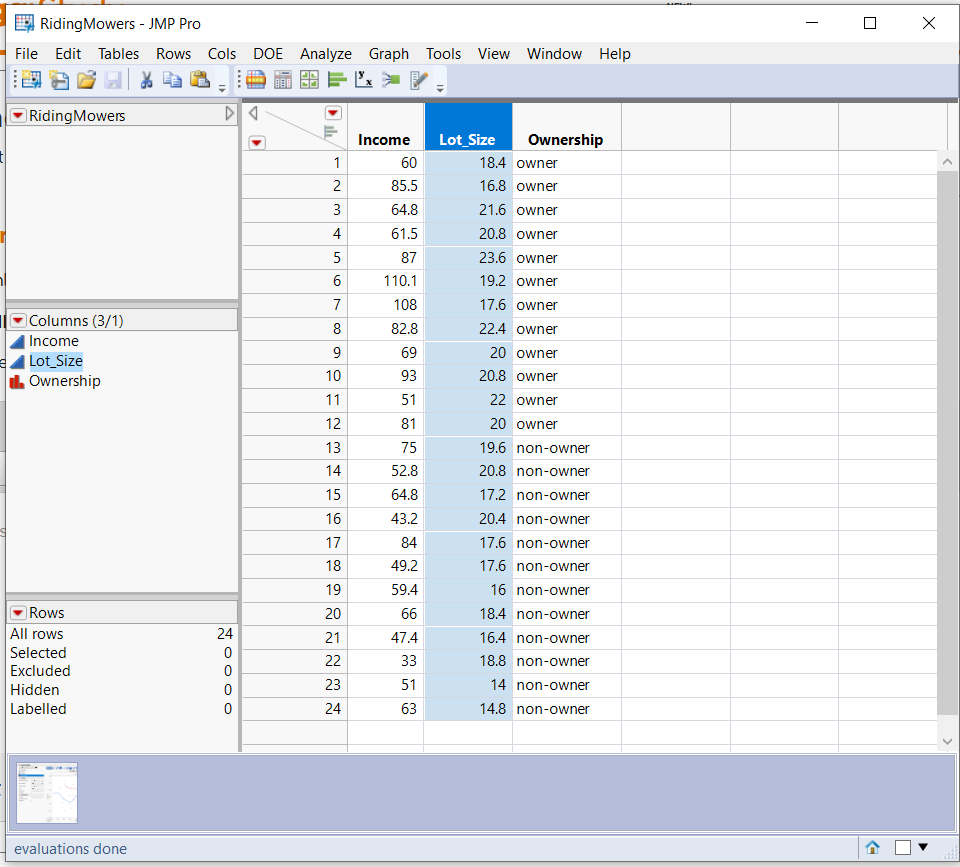The width and height of the screenshot is (960, 867).
Task: Expand the RidingMowers panel disclosure arrow
Action: tap(230, 114)
